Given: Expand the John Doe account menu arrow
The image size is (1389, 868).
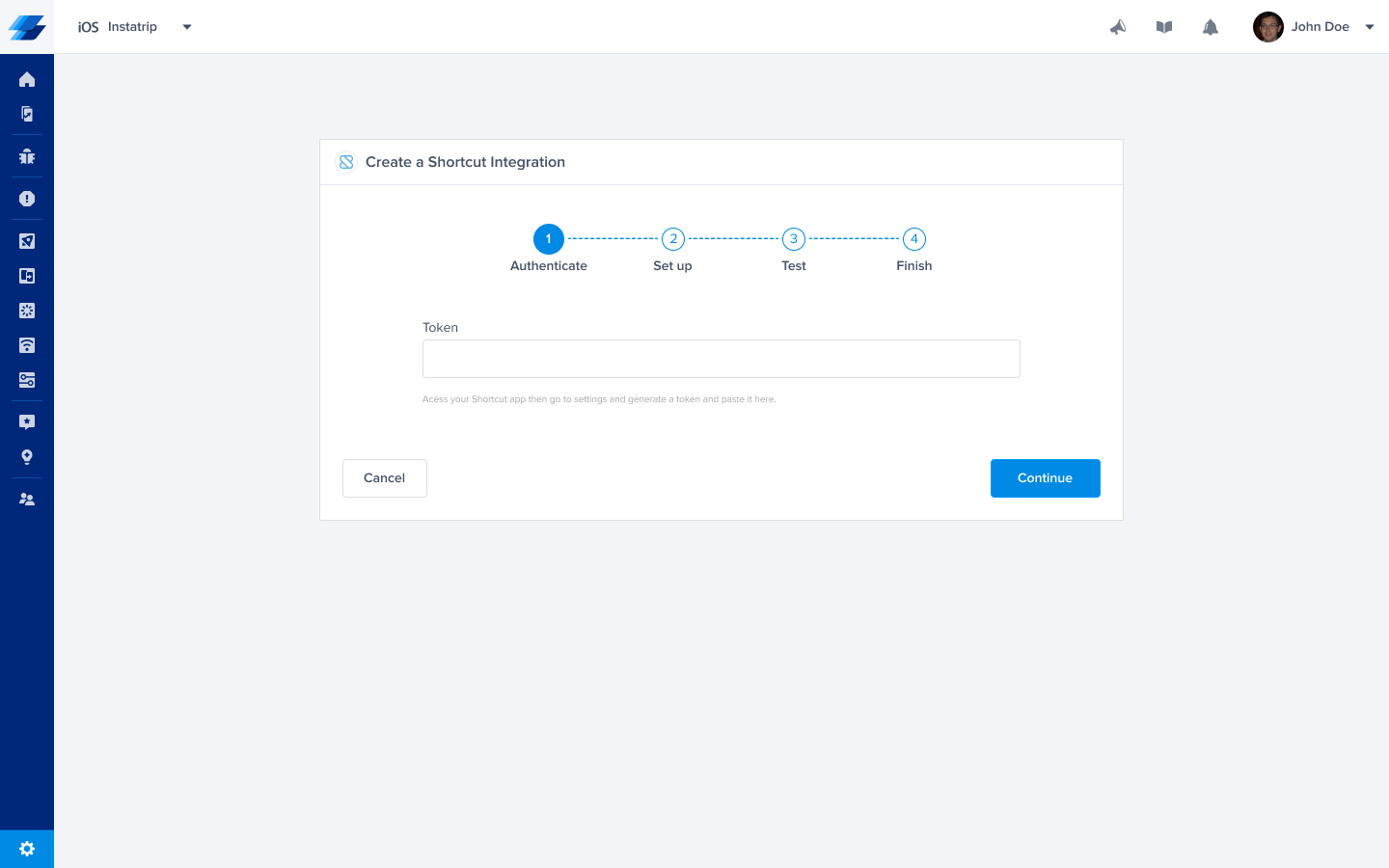Looking at the screenshot, I should point(1370,27).
